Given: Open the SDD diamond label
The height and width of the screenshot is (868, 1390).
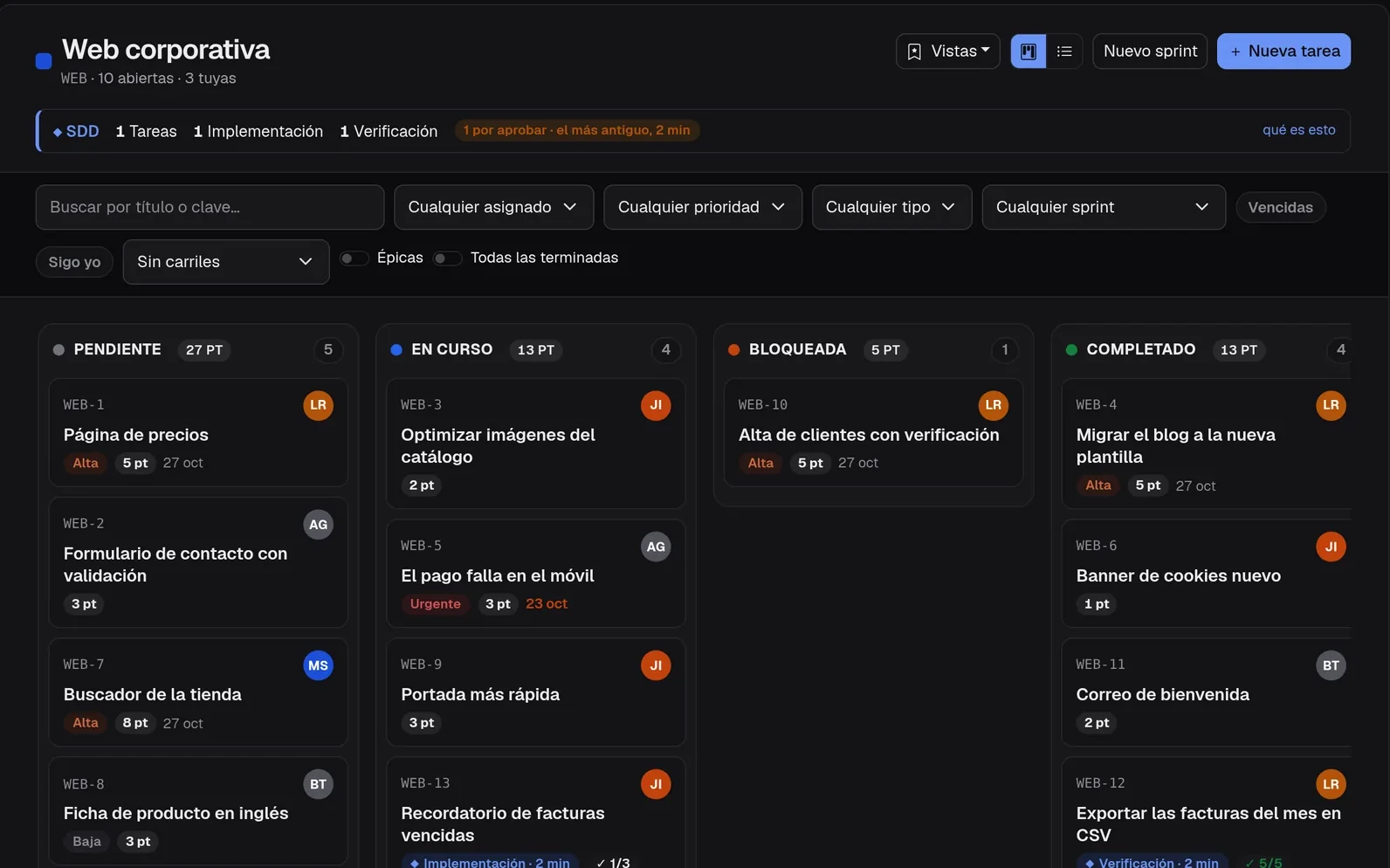Looking at the screenshot, I should tap(76, 131).
